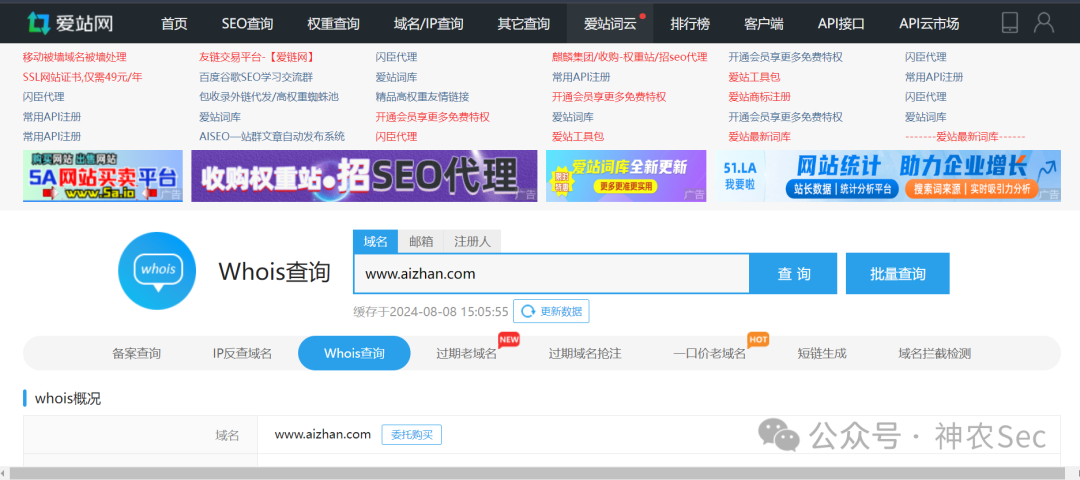Viewport: 1080px width, 480px height.
Task: Switch to IP反查域名 tab
Action: click(242, 354)
